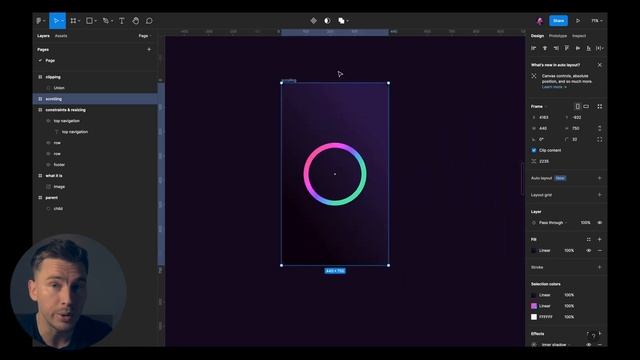Present prototype with the play icon
The height and width of the screenshot is (360, 640).
point(578,21)
